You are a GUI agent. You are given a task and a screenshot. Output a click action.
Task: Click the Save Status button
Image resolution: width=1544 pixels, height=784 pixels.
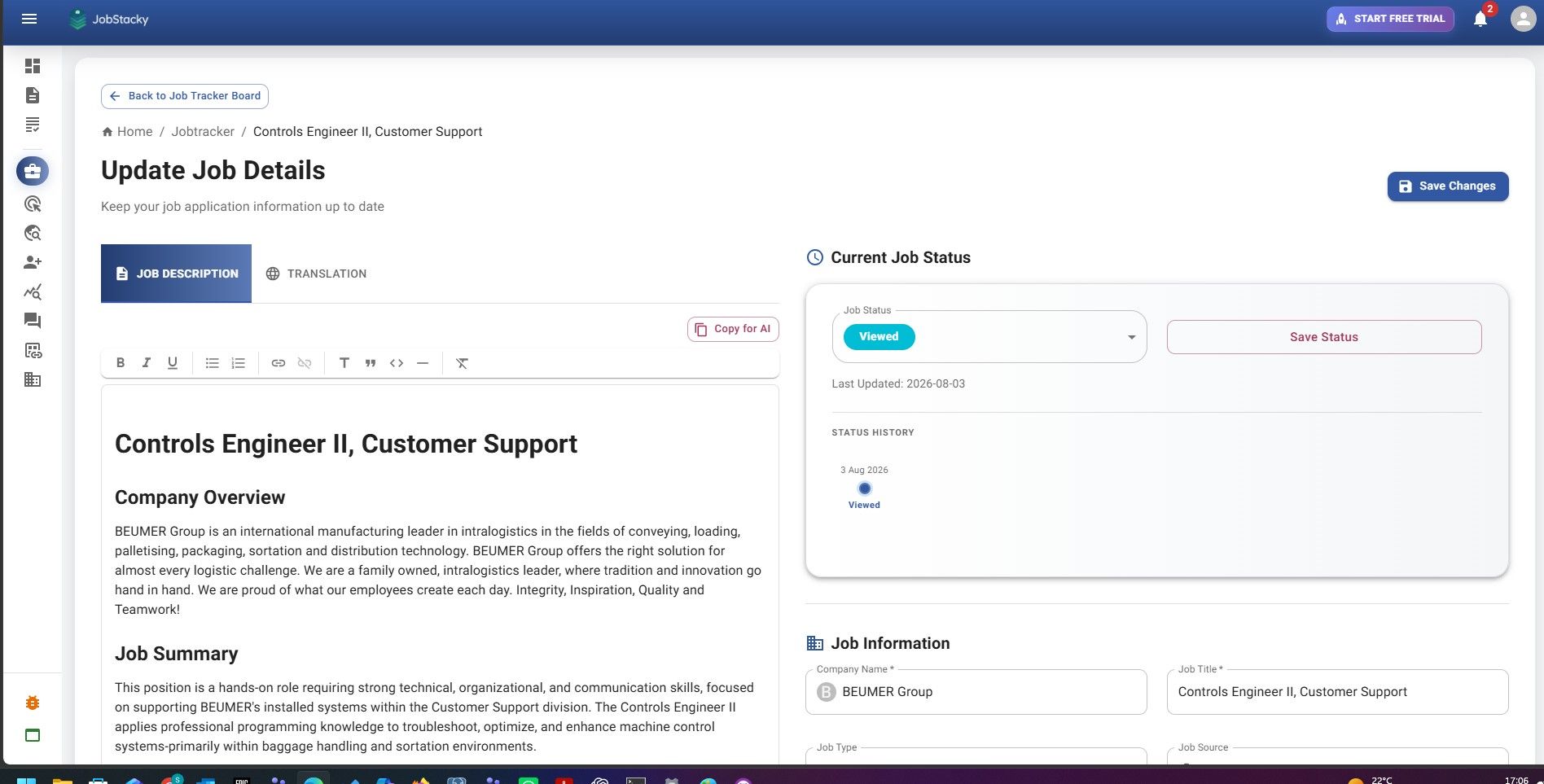point(1324,337)
